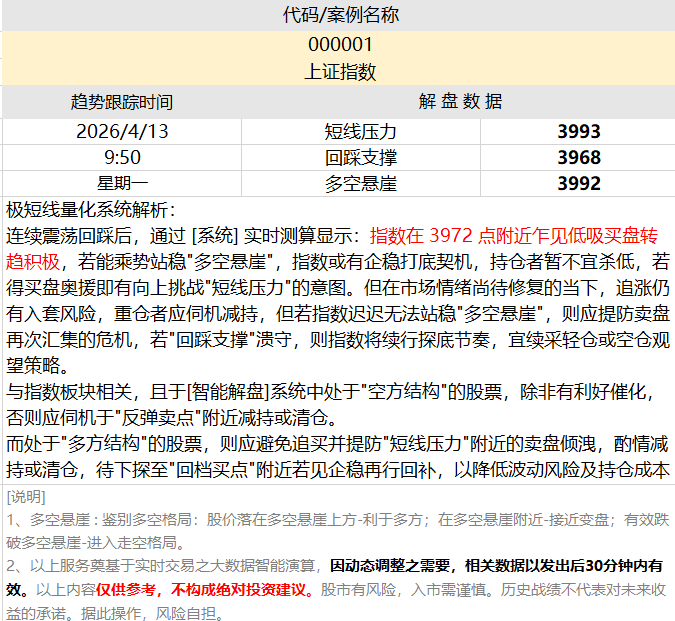Viewport: 675px width, 621px height.
Task: Click the 趋势跟踪时间 column header
Action: pos(121,102)
